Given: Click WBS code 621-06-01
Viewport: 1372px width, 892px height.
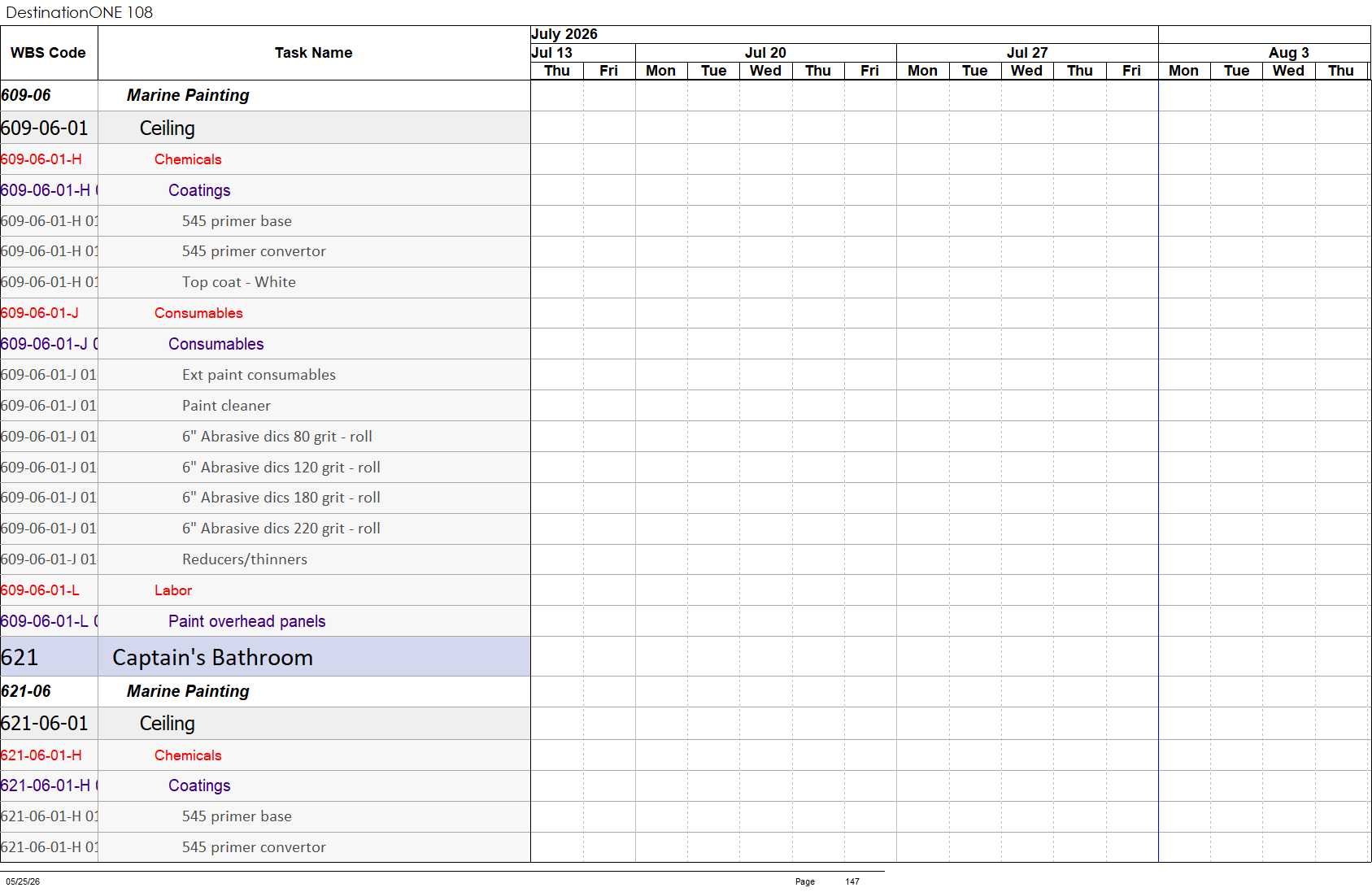Looking at the screenshot, I should [45, 724].
